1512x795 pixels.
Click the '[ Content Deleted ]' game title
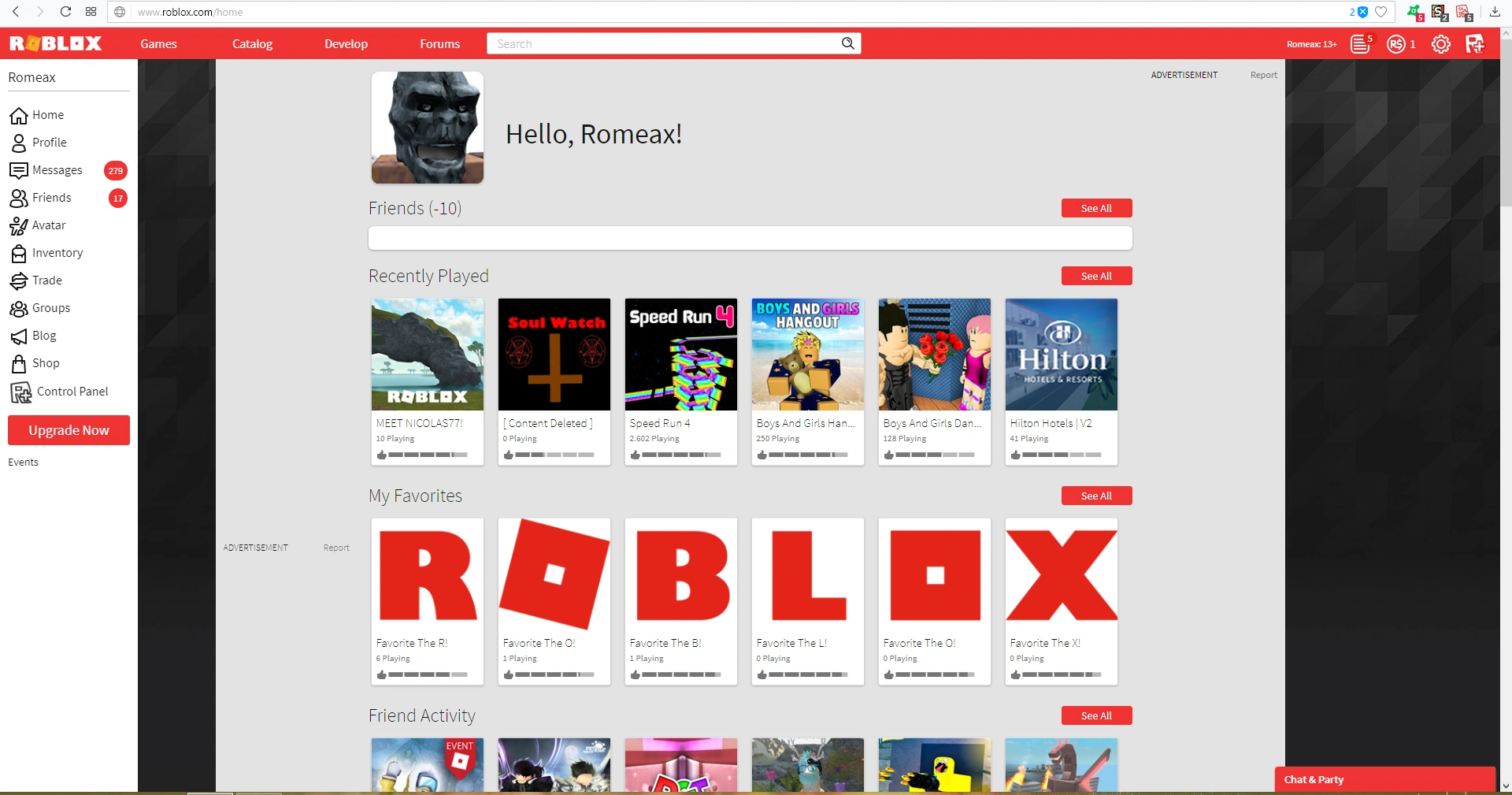coord(548,423)
